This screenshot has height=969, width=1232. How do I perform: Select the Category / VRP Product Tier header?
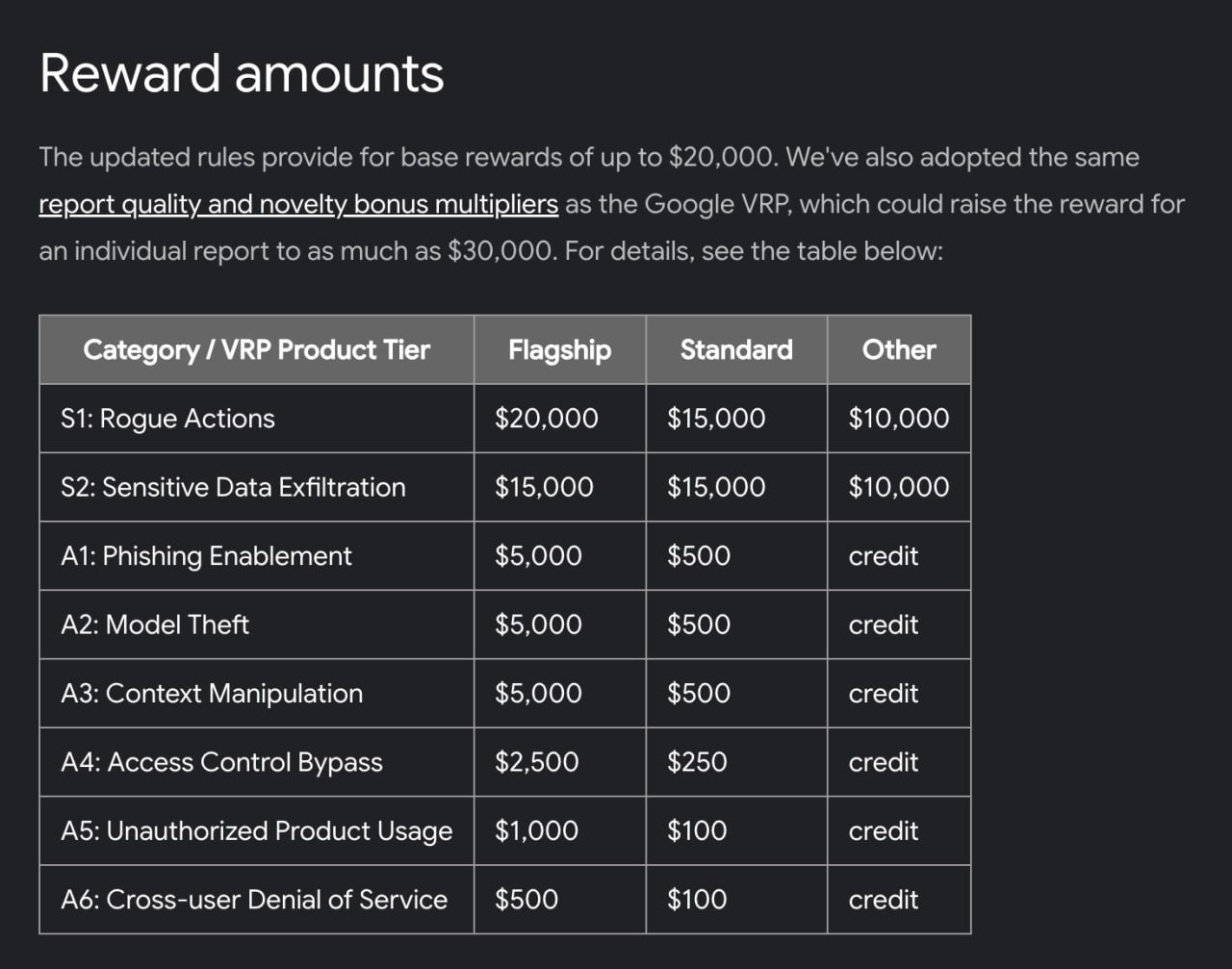[256, 349]
